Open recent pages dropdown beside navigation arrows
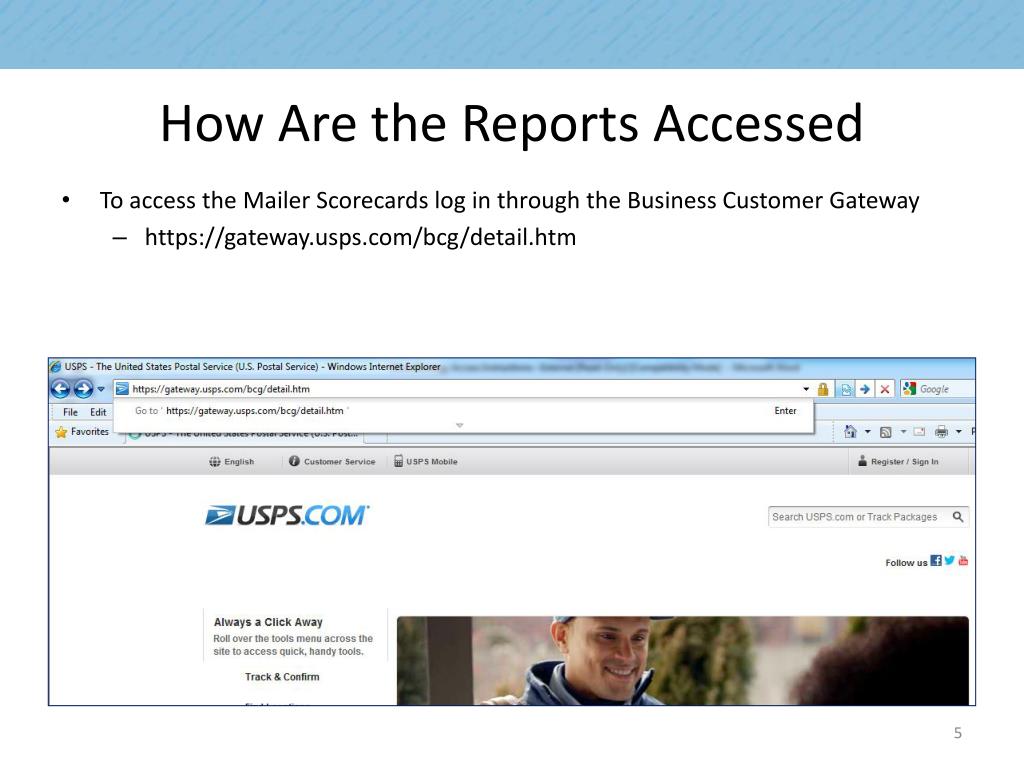The image size is (1024, 768). point(101,389)
